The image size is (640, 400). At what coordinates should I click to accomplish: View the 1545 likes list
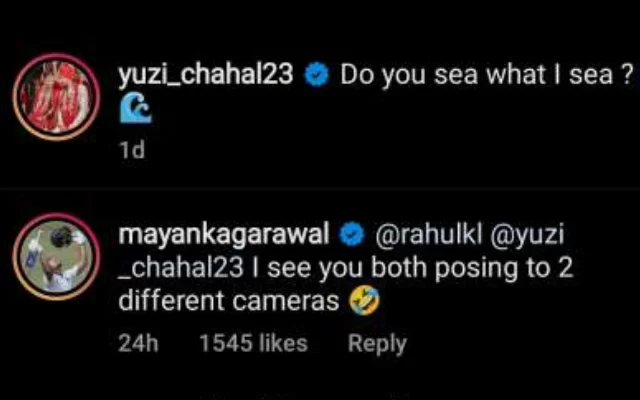(x=253, y=343)
